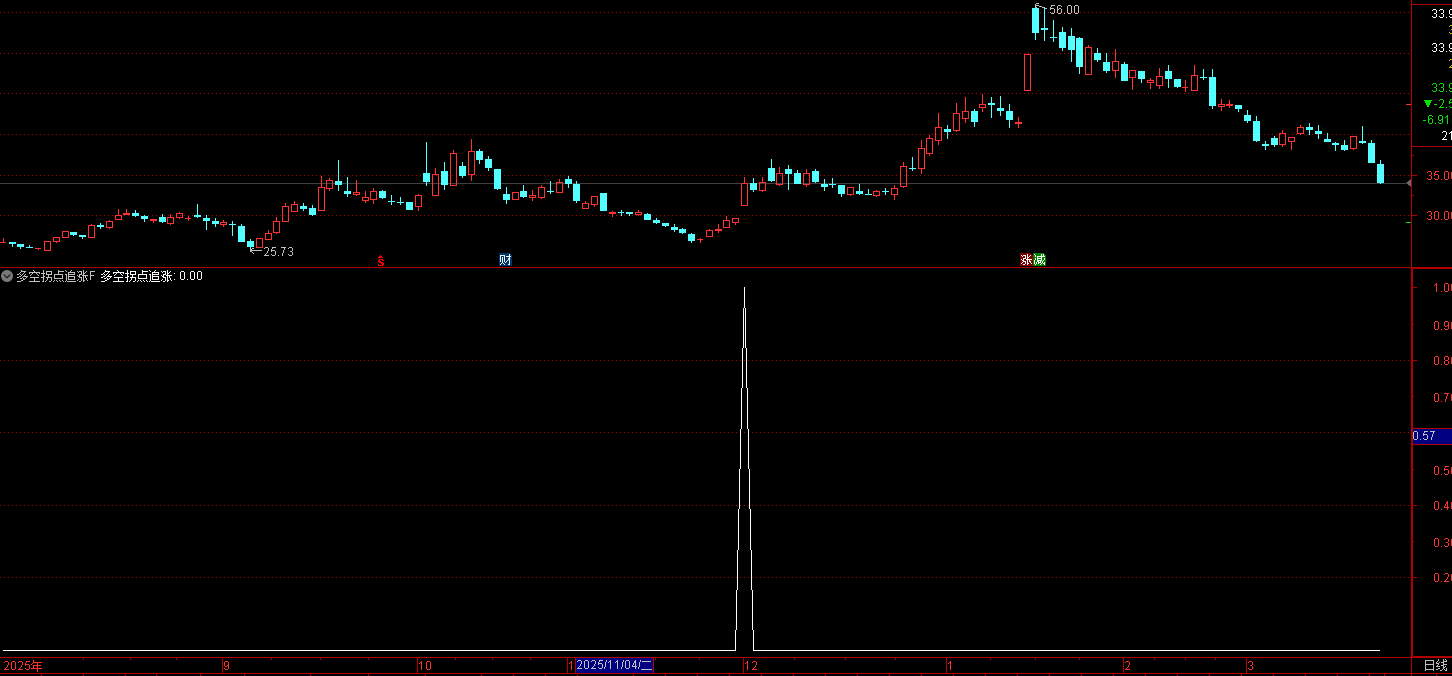Switch period using 日线 button
This screenshot has width=1452, height=676.
coord(1436,666)
